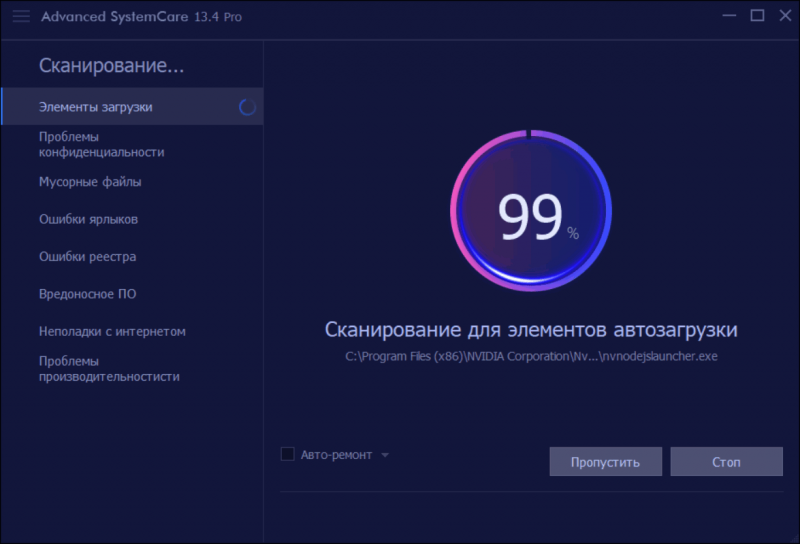Click the nvnodejslauncher.exe file path text
800x544 pixels.
coord(531,356)
